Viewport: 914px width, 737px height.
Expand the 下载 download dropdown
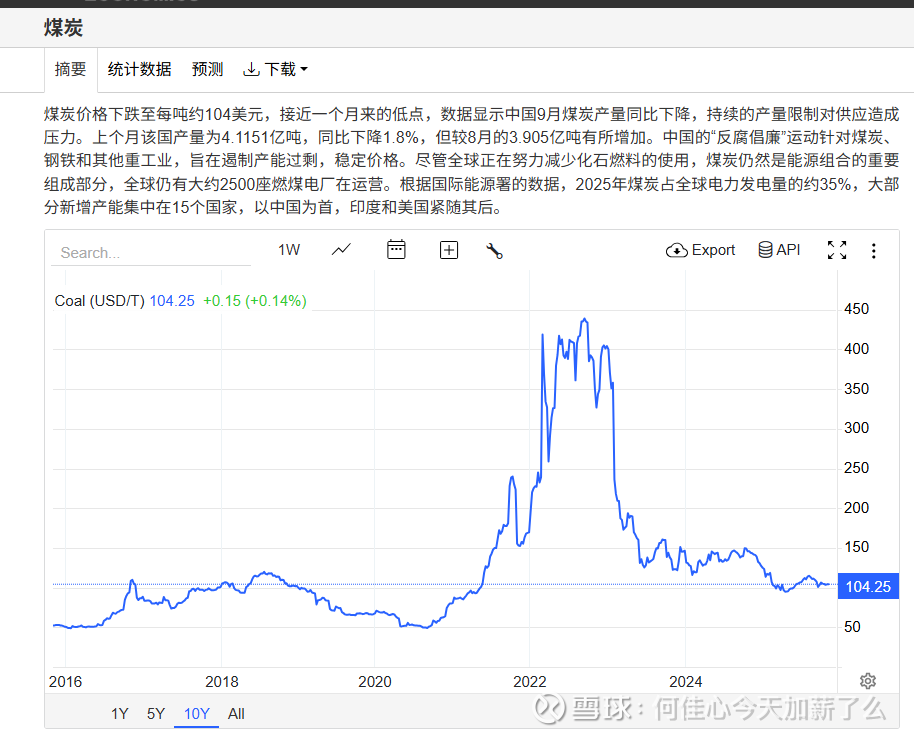point(275,69)
